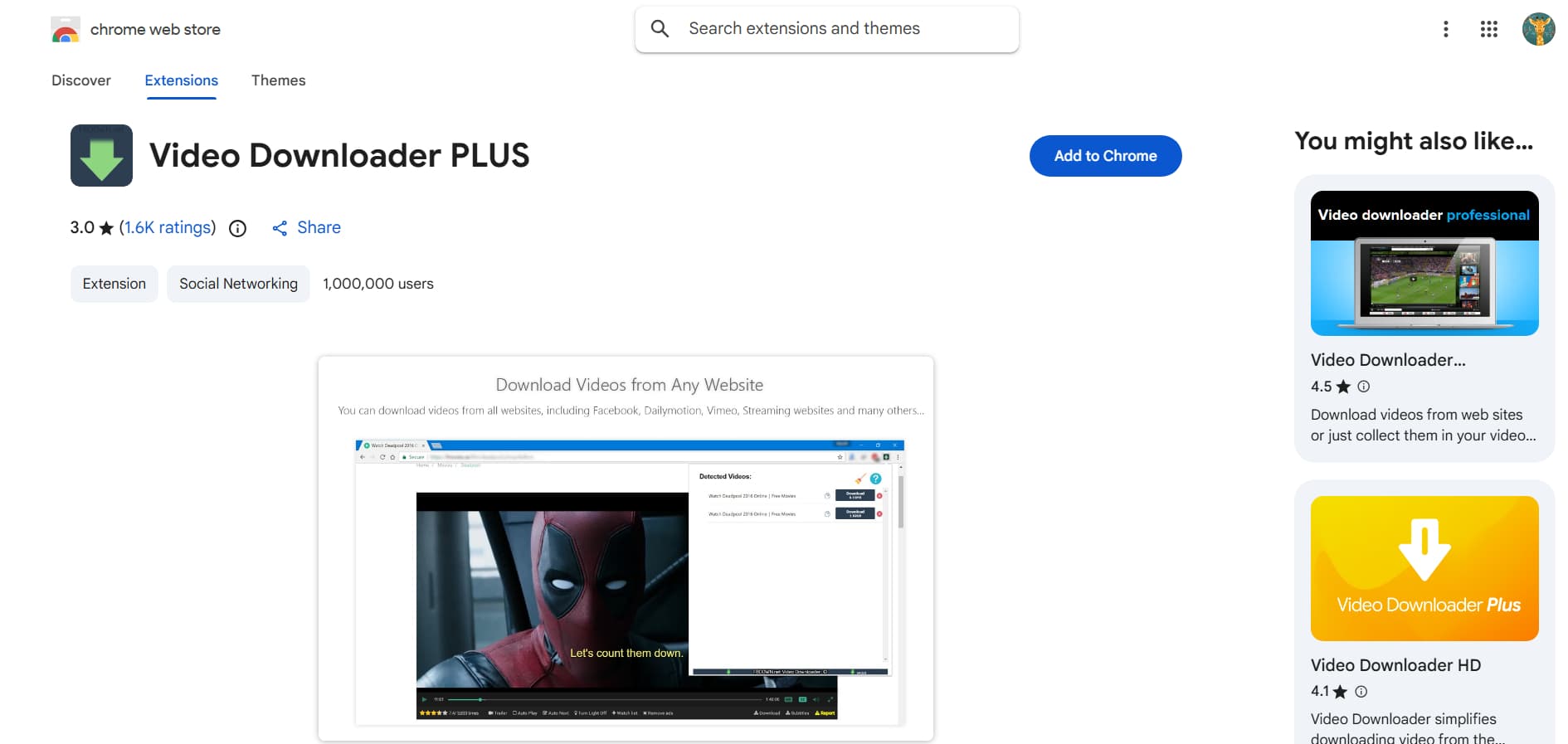Click the 1,000,000 users text
1568x744 pixels.
point(378,284)
